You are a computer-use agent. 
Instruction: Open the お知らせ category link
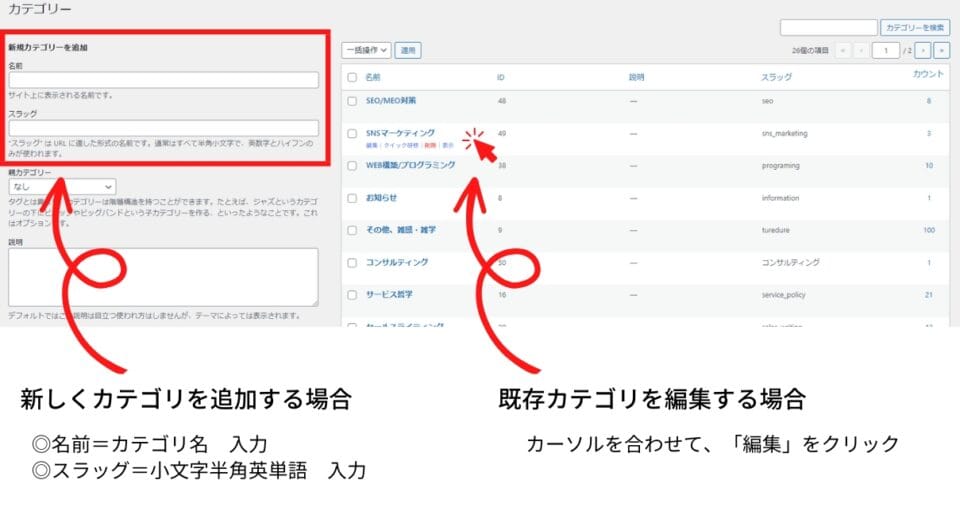click(381, 198)
